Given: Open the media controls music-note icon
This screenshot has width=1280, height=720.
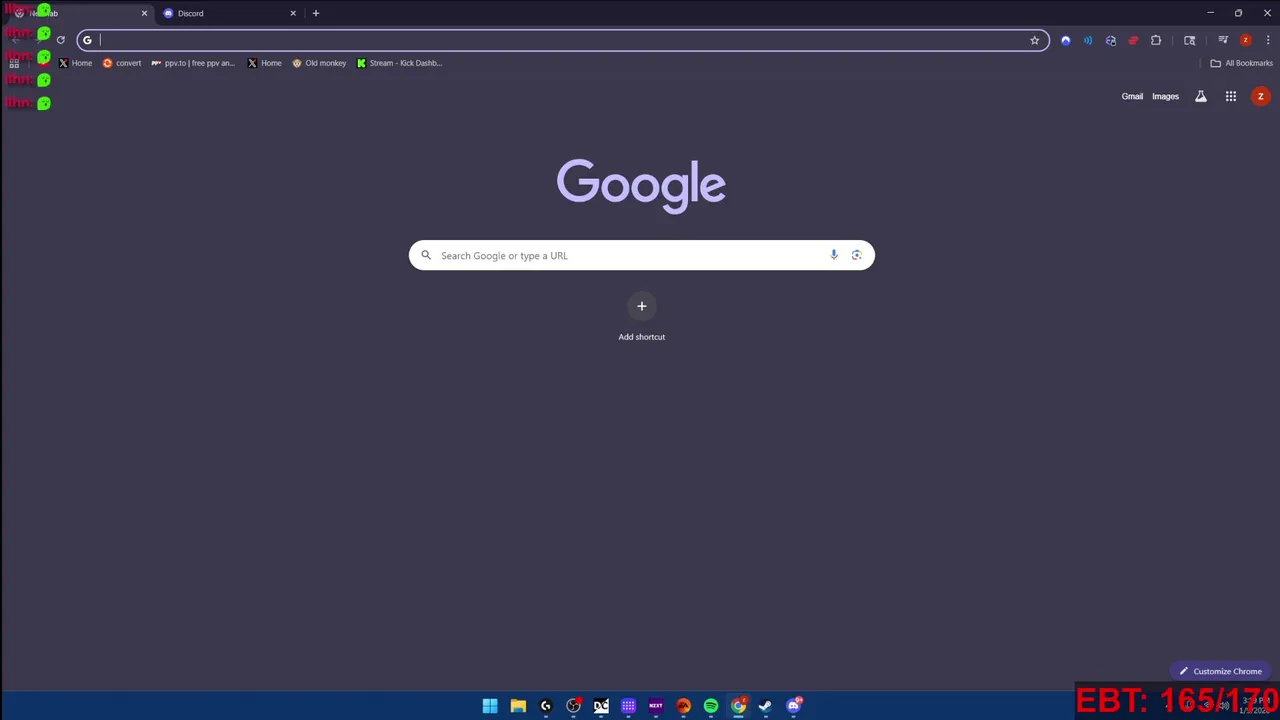Looking at the screenshot, I should coord(1223,40).
